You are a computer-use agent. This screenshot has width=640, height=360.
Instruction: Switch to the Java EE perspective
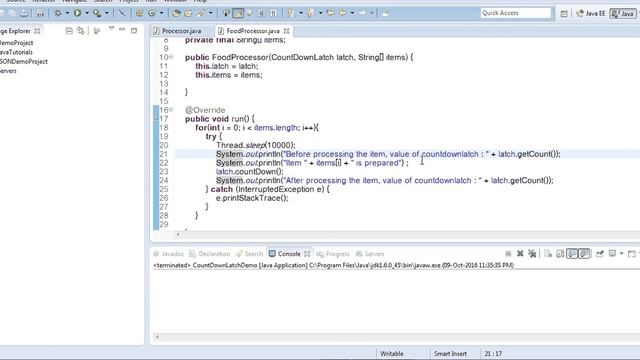[x=590, y=13]
